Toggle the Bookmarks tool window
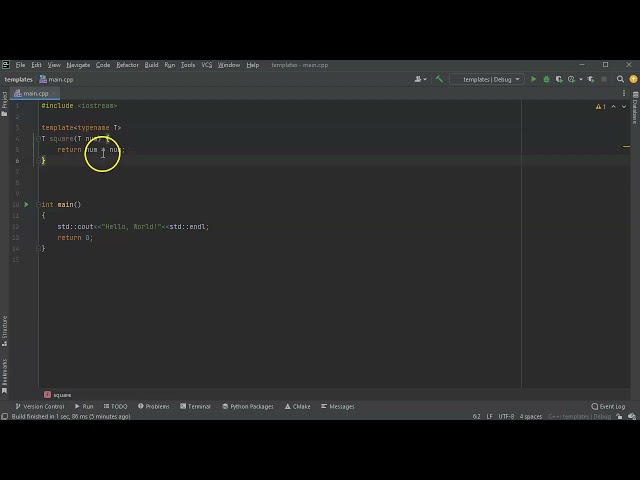This screenshot has width=640, height=480. (x=4, y=376)
